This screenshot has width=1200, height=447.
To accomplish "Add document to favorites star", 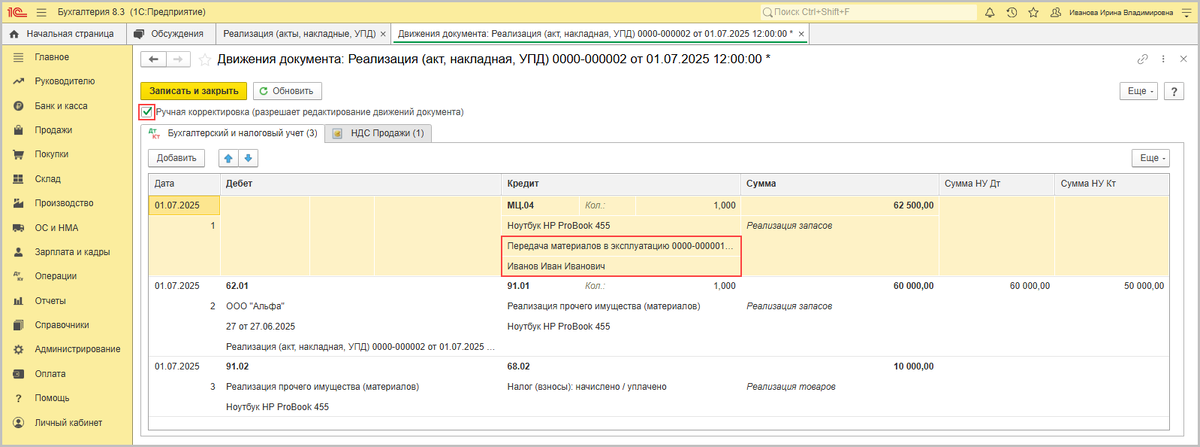I will (x=205, y=59).
